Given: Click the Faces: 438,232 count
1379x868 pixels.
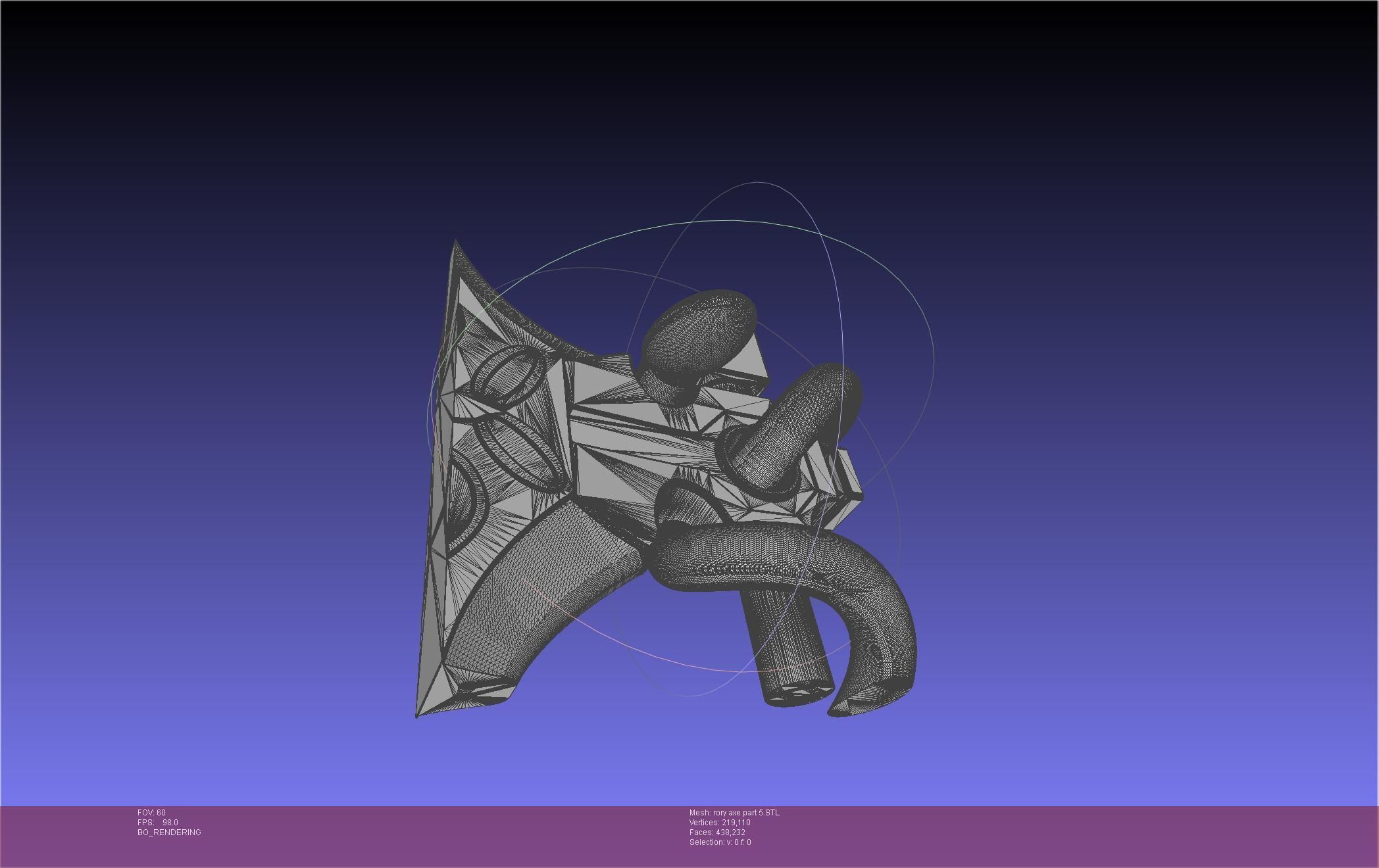Looking at the screenshot, I should [x=717, y=832].
